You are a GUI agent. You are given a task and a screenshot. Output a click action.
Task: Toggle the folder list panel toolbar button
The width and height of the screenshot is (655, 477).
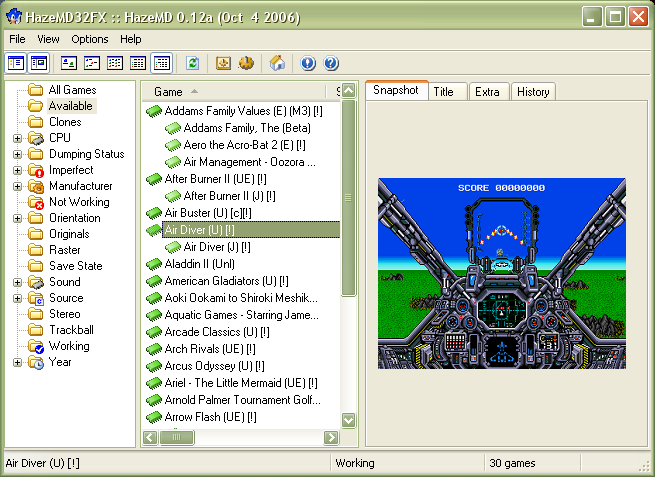(16, 63)
